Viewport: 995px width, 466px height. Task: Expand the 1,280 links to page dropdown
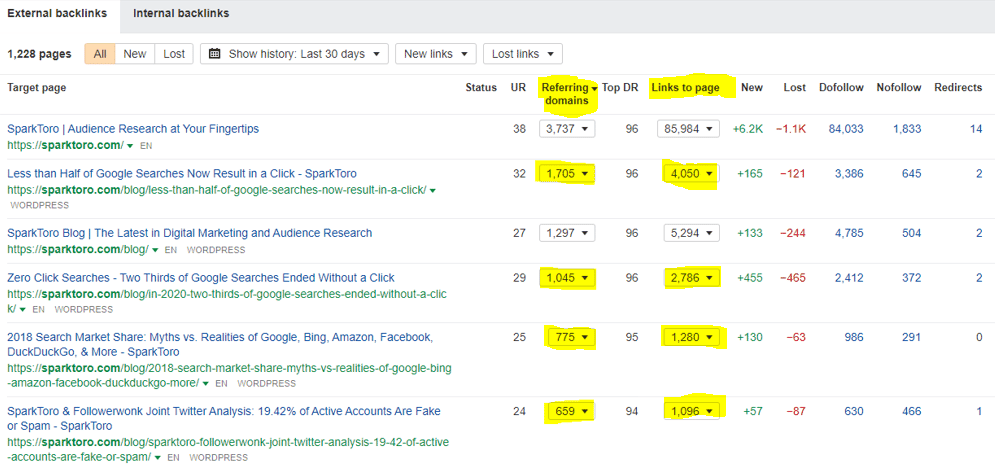click(691, 337)
